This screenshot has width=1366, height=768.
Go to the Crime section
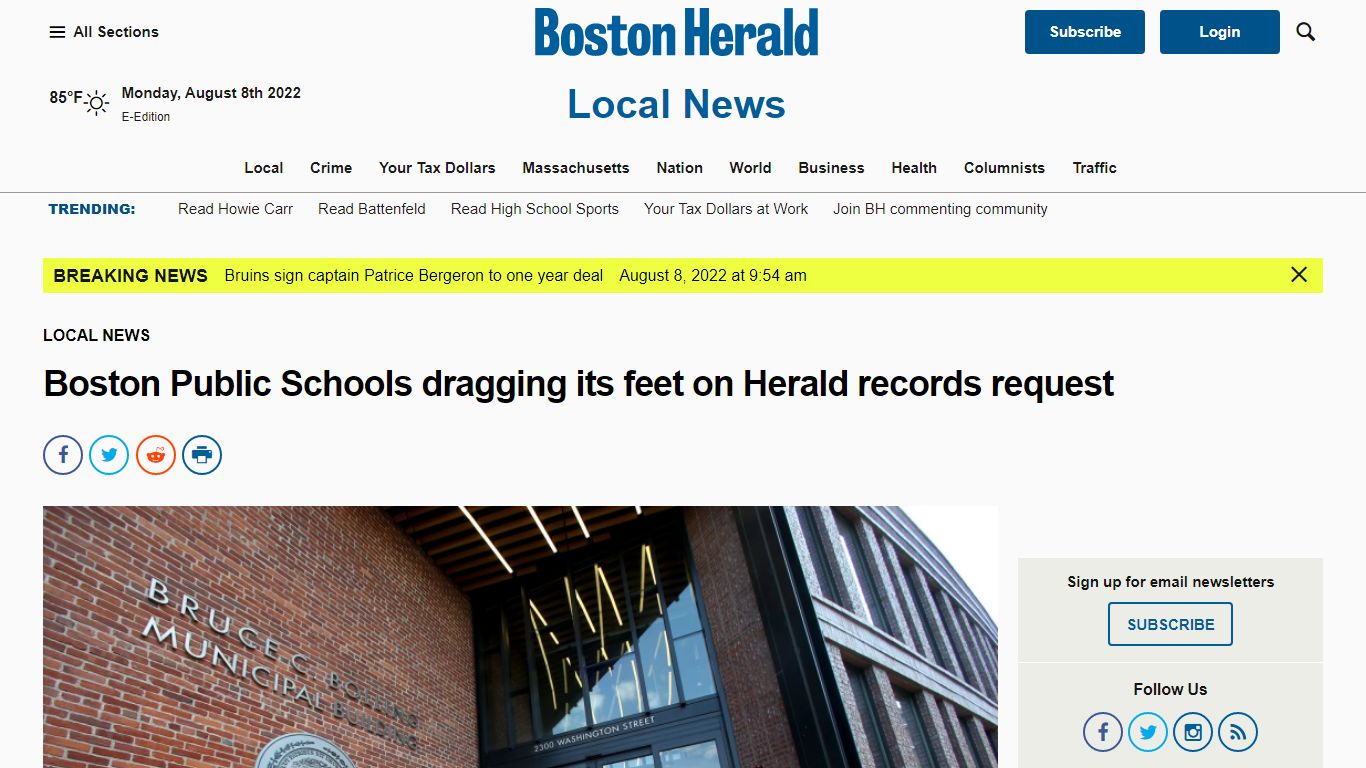click(331, 168)
